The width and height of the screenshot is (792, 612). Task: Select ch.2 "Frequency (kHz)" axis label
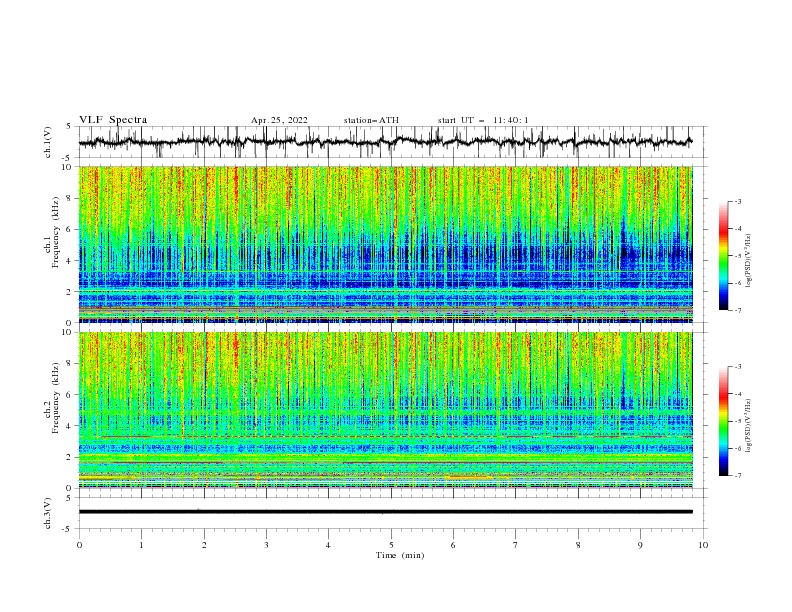click(55, 397)
